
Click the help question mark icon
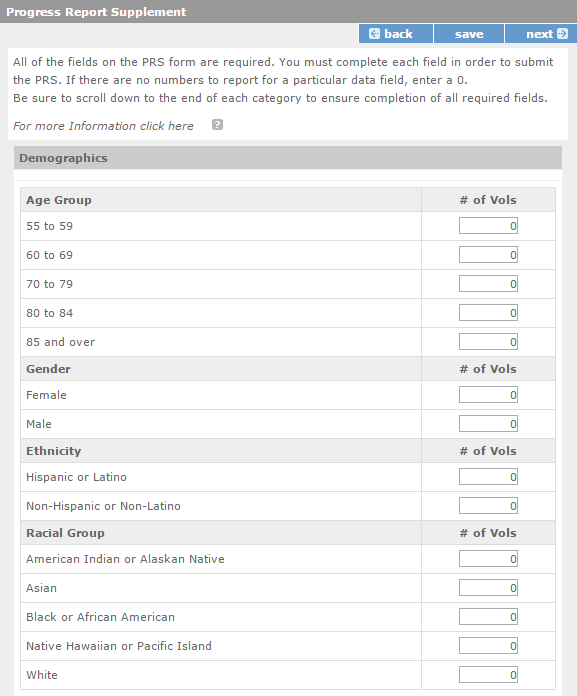(217, 125)
